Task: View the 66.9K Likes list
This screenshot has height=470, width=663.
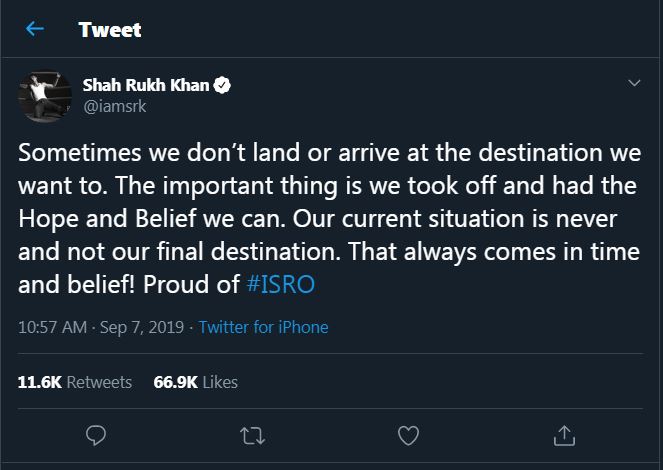Action: [x=195, y=382]
